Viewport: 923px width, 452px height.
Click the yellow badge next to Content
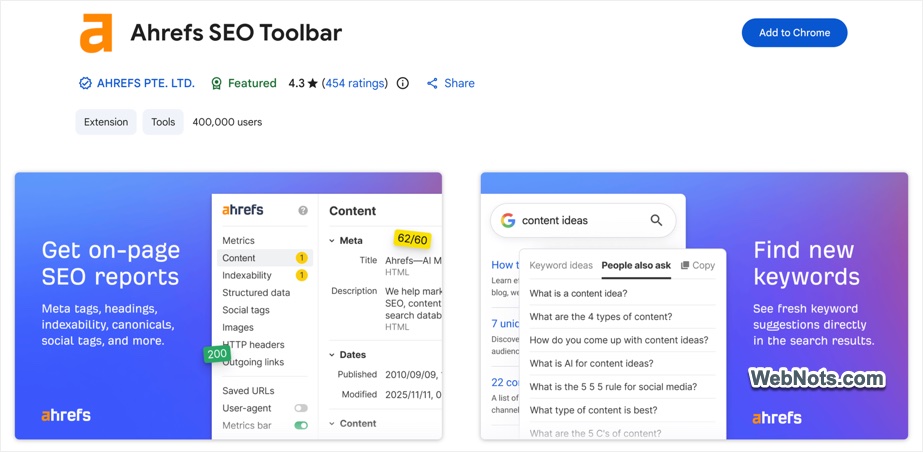(x=301, y=258)
